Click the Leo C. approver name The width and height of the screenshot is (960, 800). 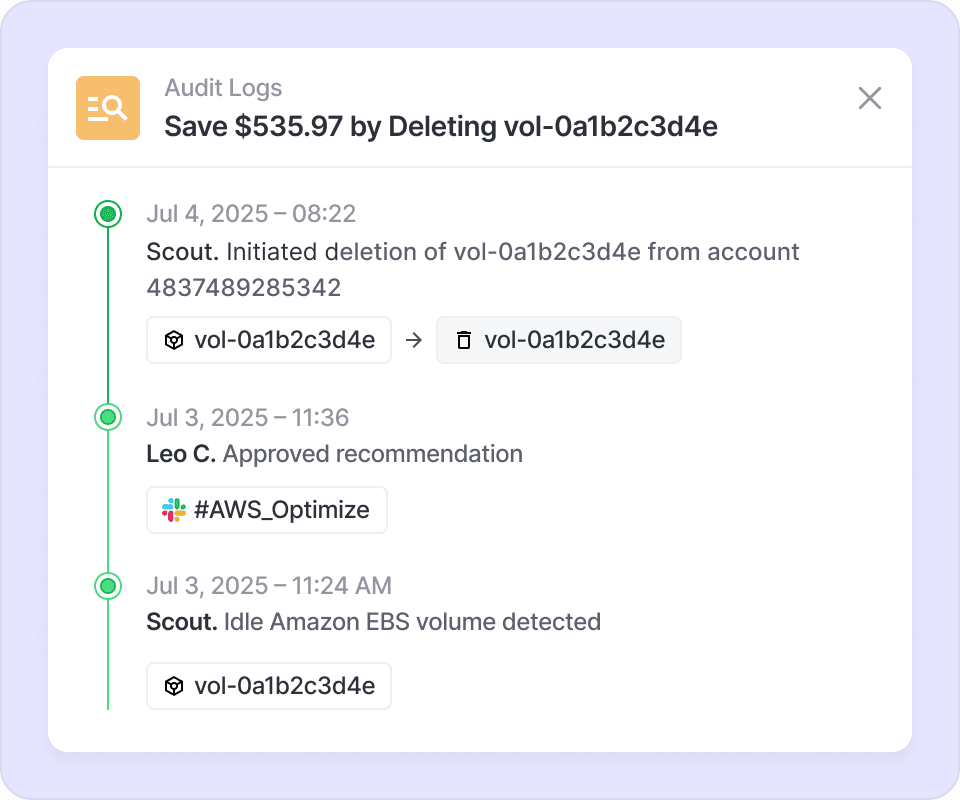click(x=181, y=454)
